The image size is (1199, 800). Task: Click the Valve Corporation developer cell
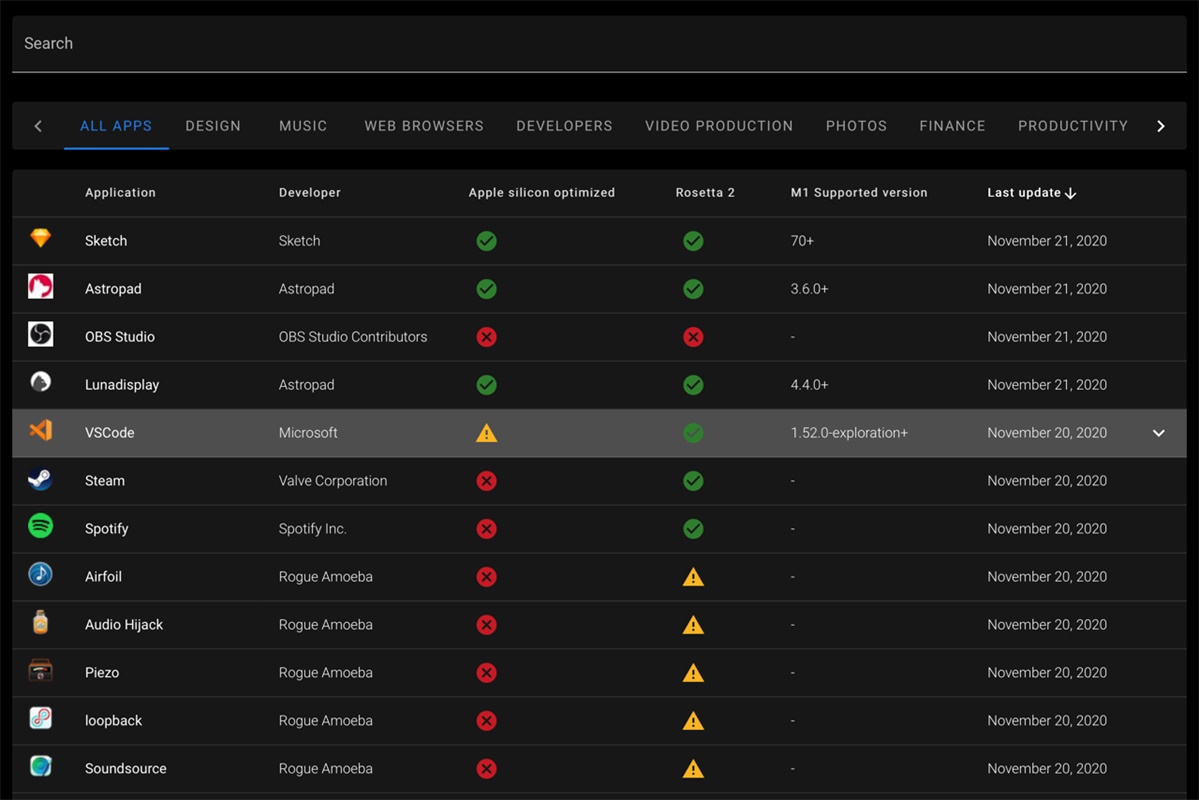pos(333,481)
